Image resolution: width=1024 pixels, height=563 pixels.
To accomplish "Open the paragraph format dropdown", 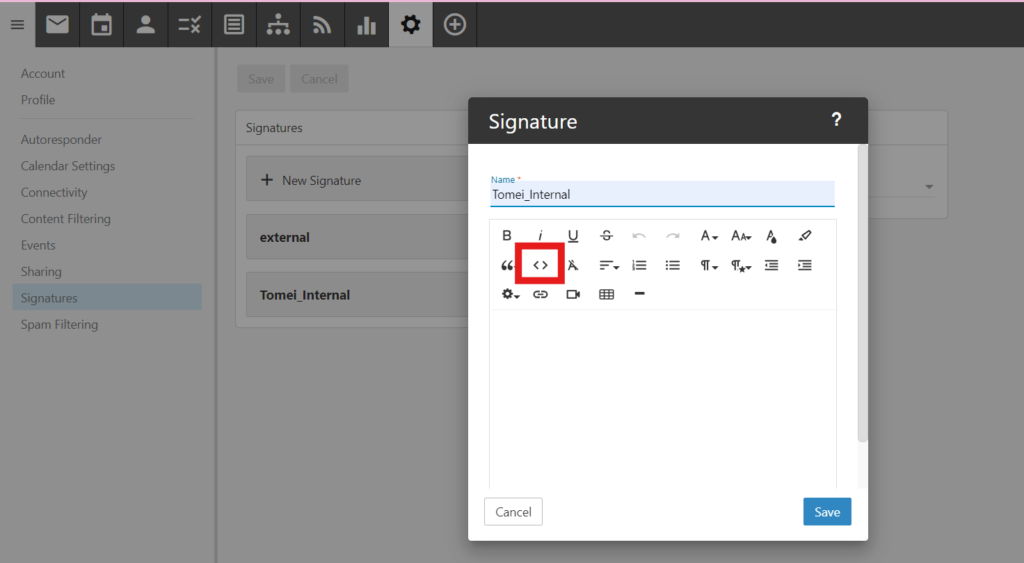I will pos(708,265).
